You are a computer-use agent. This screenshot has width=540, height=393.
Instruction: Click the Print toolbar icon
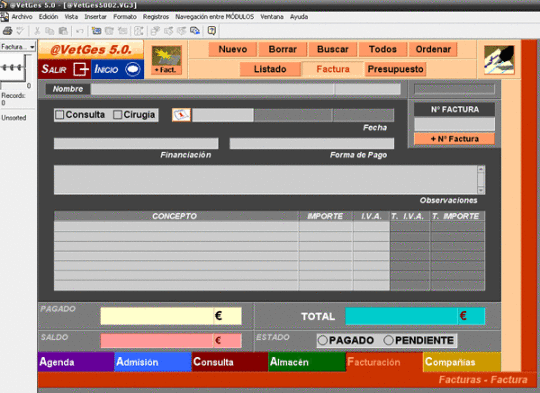pyautogui.click(x=8, y=31)
